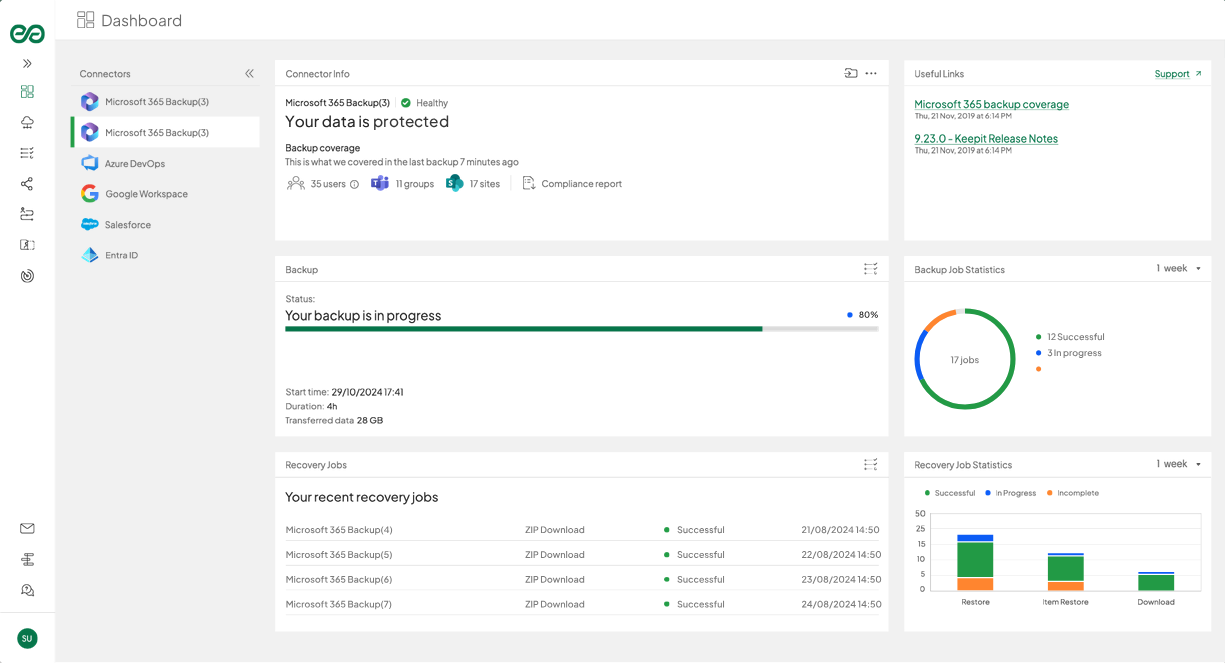Screen dimensions: 1225x663
Task: Select the Google Workspace connector
Action: (x=145, y=194)
